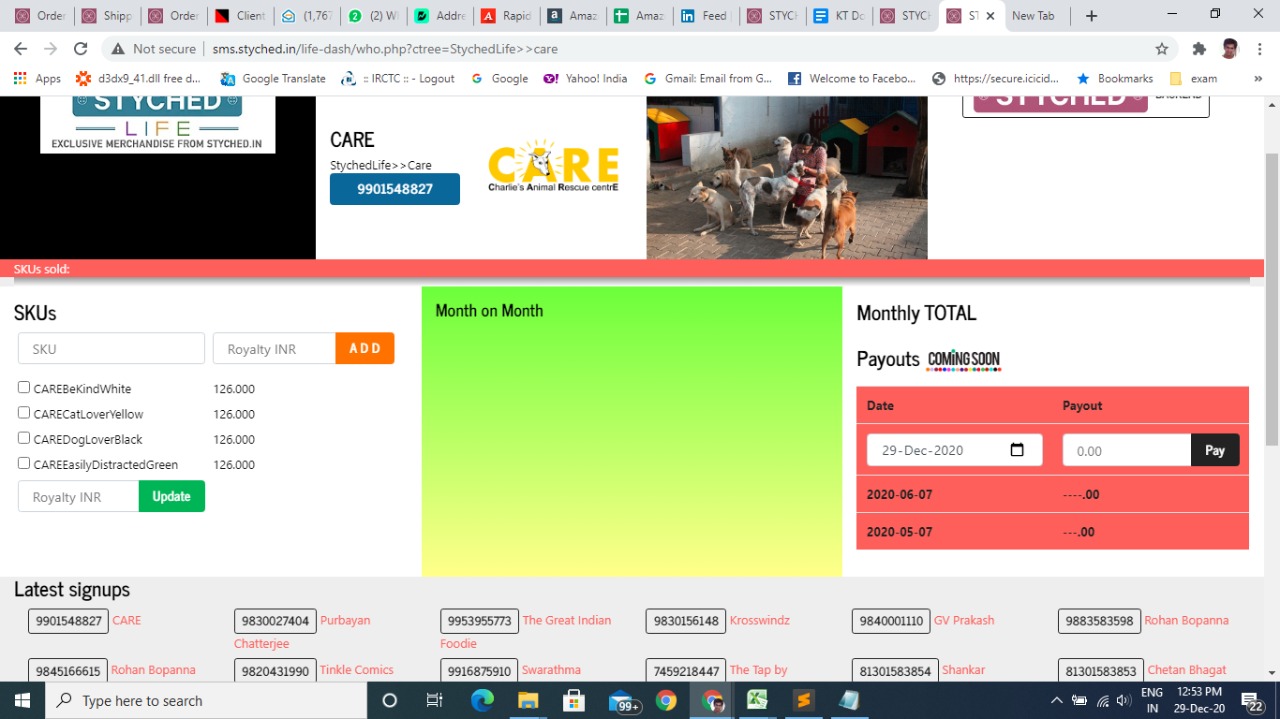The height and width of the screenshot is (719, 1280).
Task: Open the Bookmarks folder in bookmarks bar
Action: tap(1114, 78)
